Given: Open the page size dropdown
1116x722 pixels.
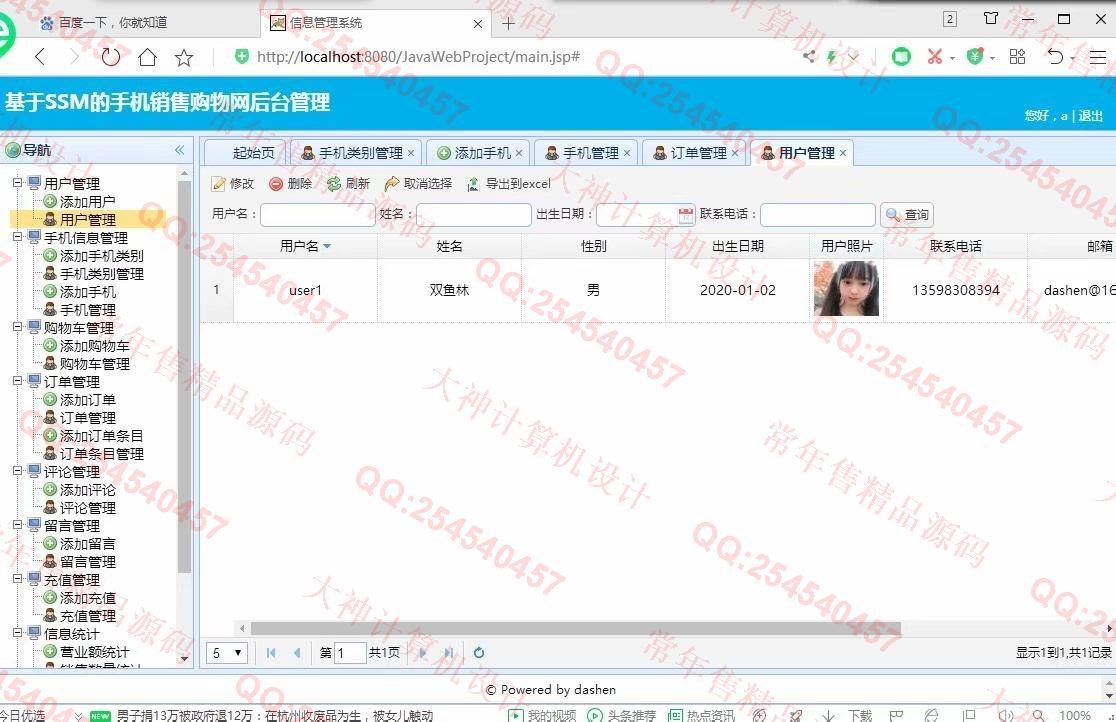Looking at the screenshot, I should tap(227, 653).
